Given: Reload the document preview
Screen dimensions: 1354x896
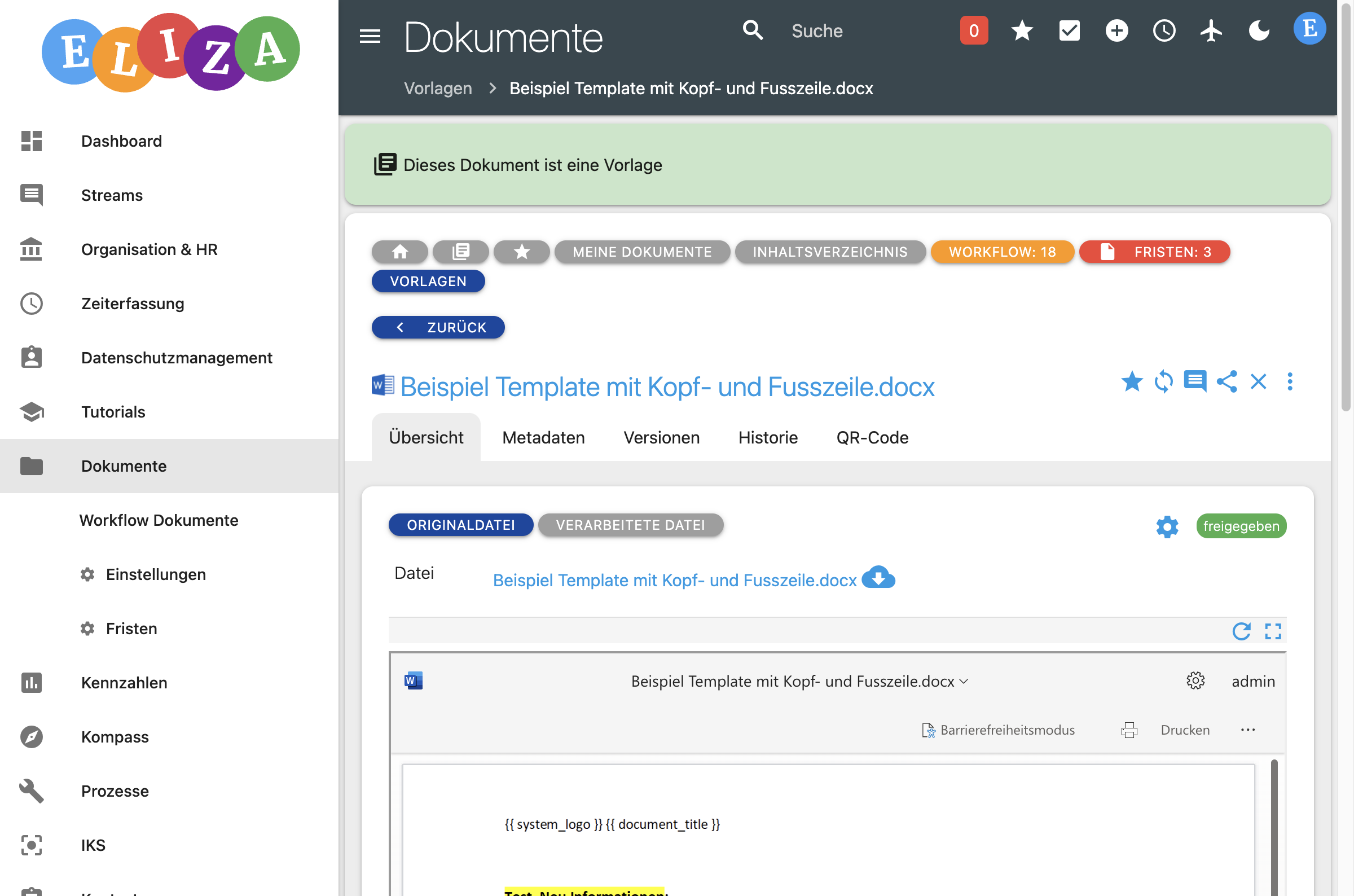Looking at the screenshot, I should [x=1241, y=631].
